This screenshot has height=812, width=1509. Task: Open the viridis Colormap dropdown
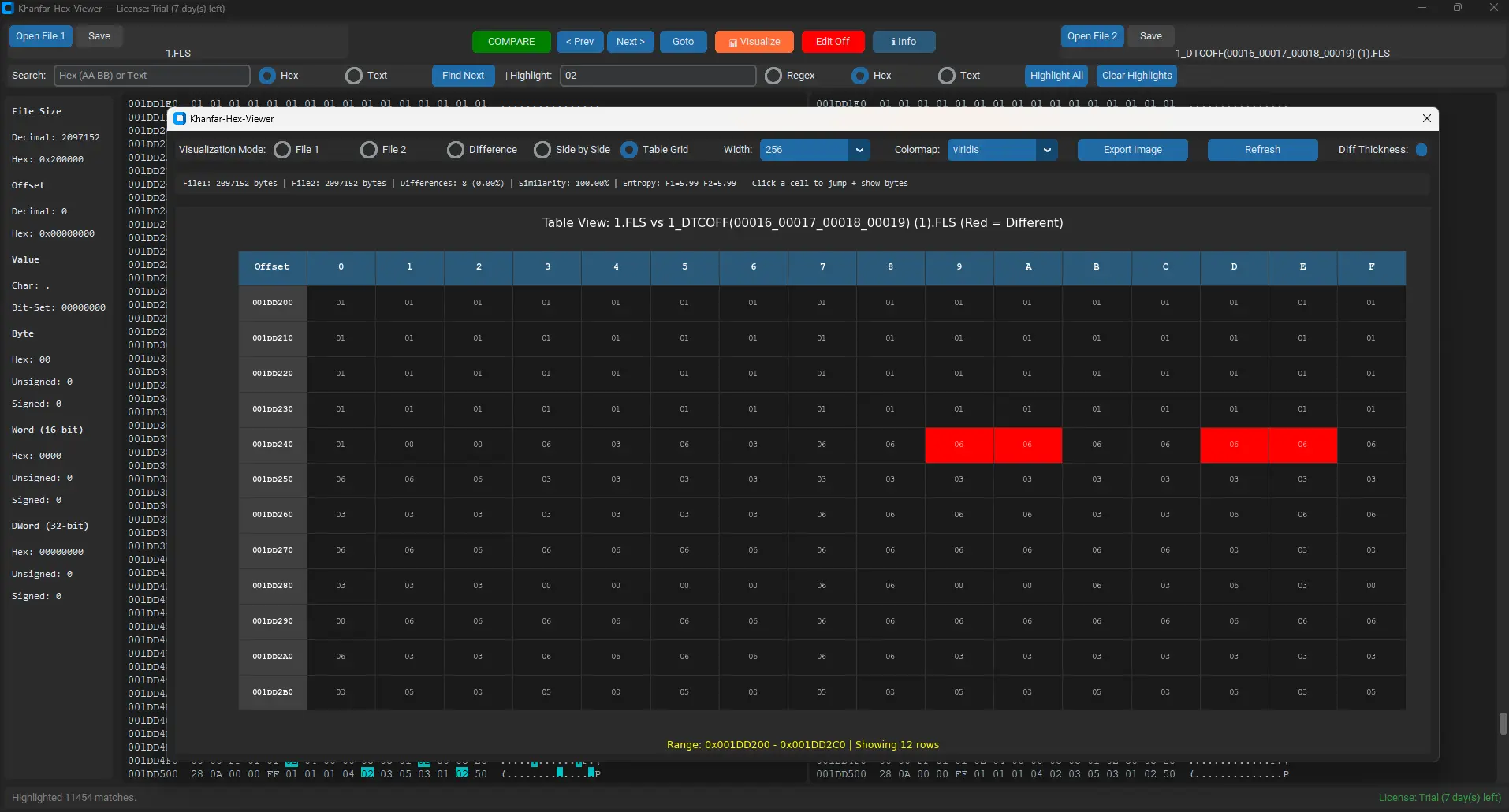click(x=1001, y=150)
